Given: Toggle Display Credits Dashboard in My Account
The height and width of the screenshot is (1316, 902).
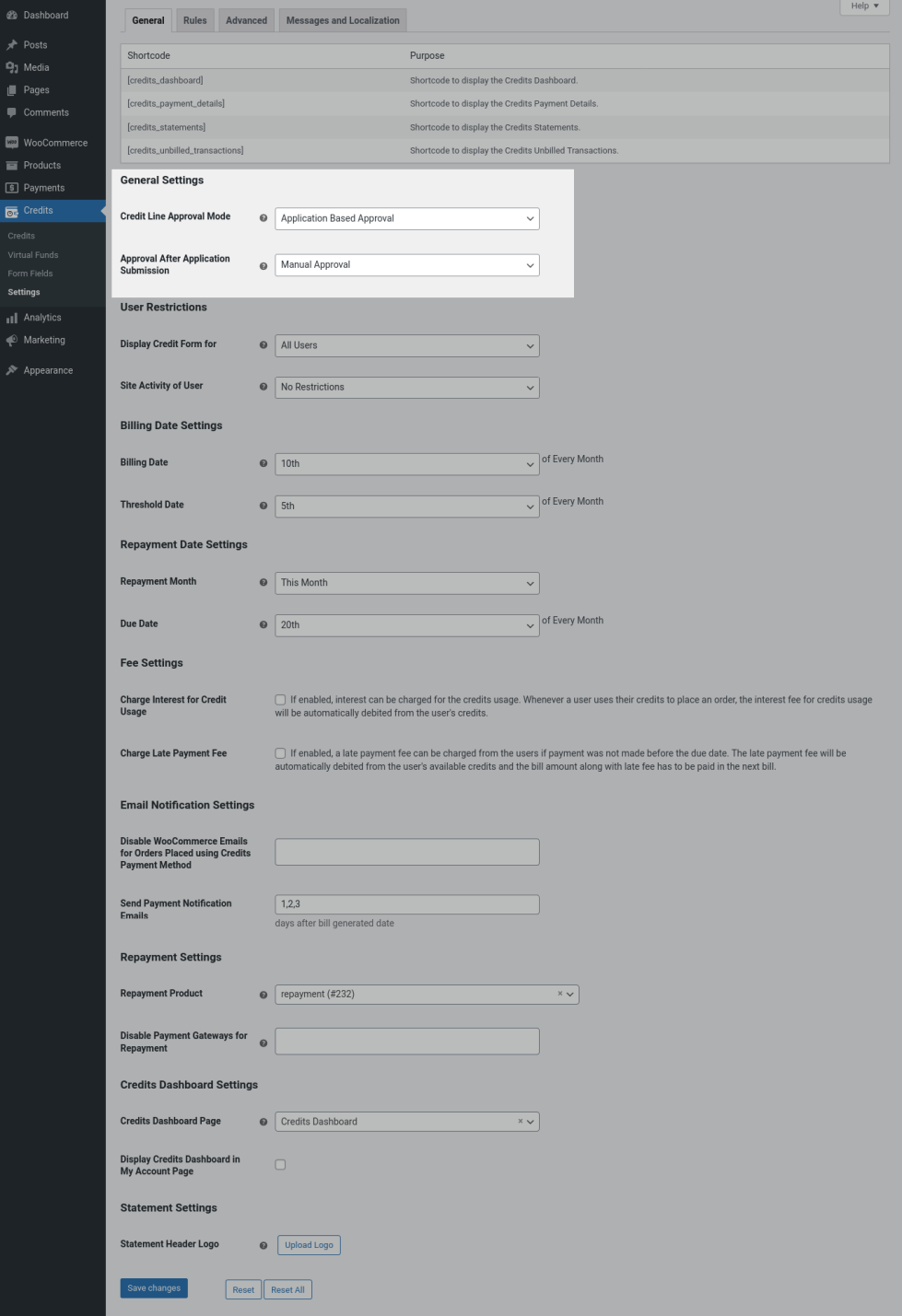Looking at the screenshot, I should point(280,1165).
